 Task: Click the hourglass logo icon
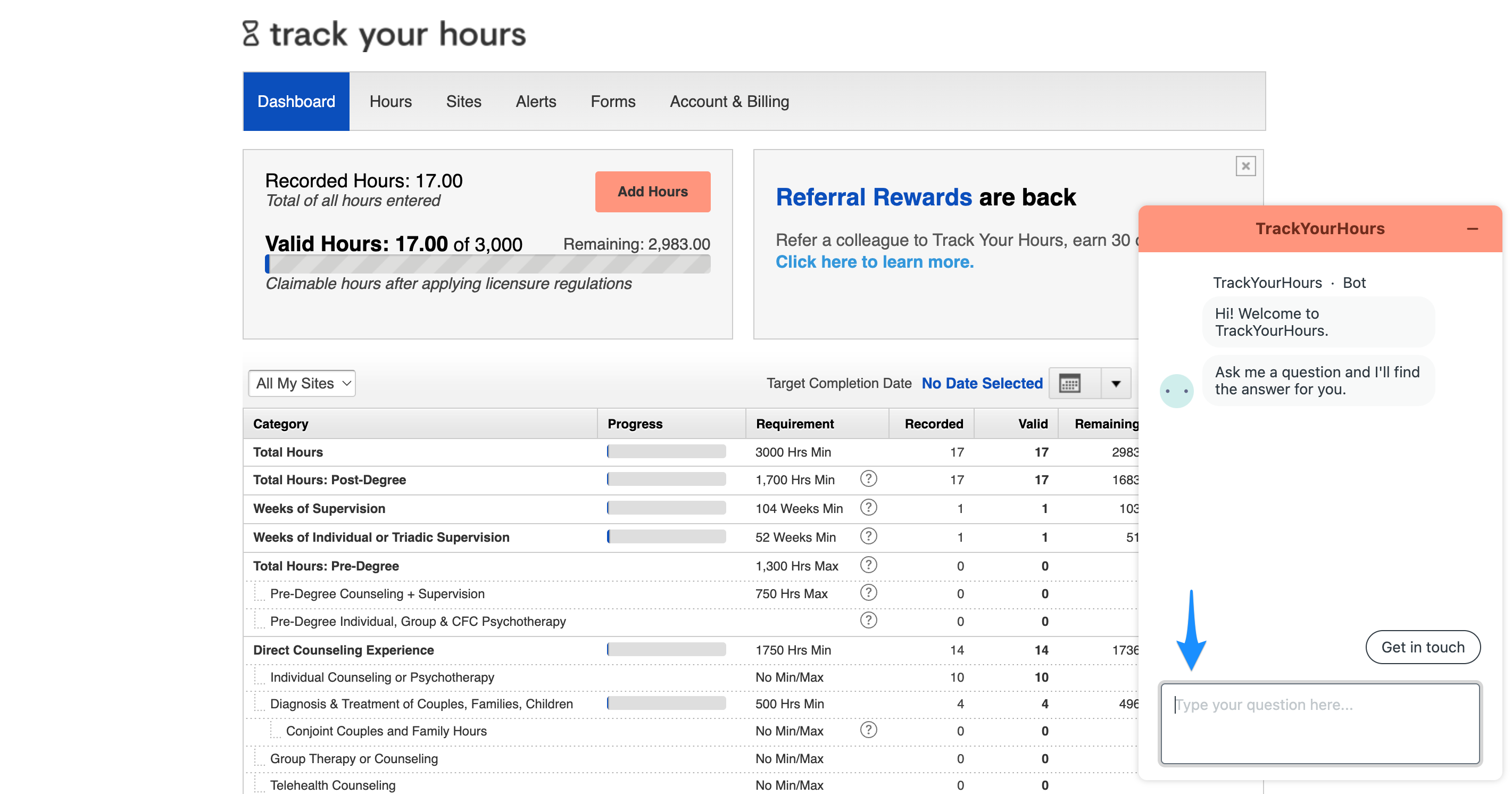pyautogui.click(x=251, y=34)
